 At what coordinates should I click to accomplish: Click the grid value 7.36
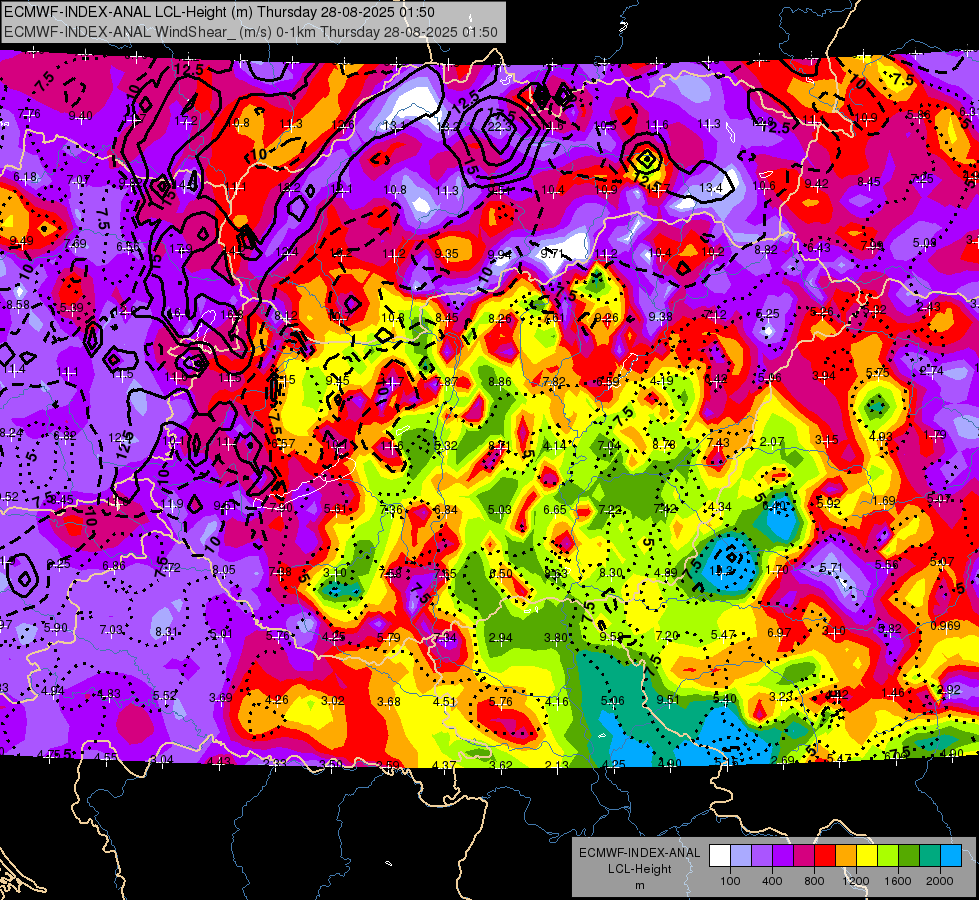click(391, 510)
